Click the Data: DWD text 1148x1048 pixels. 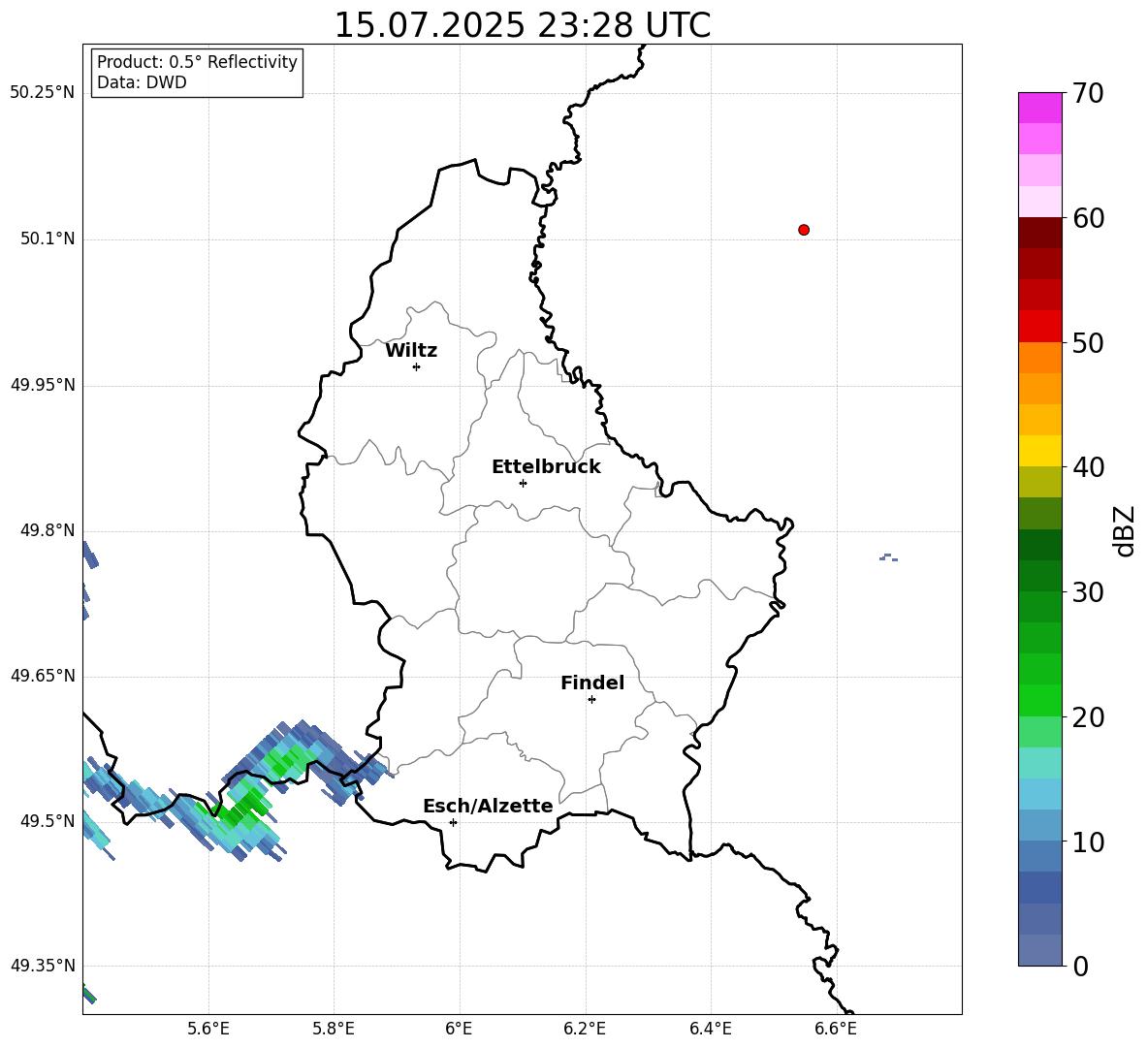142,82
